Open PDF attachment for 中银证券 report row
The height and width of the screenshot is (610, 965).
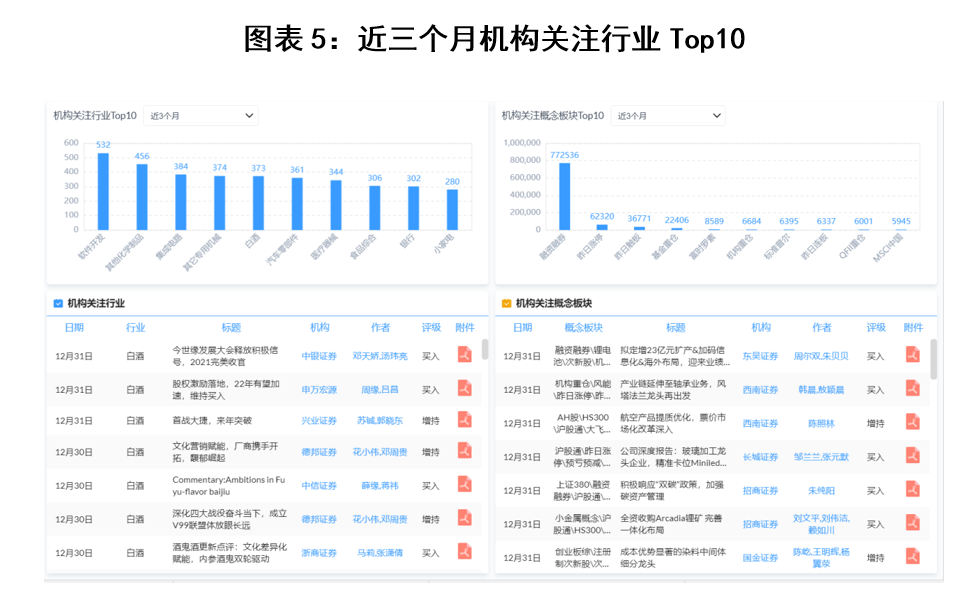[464, 355]
